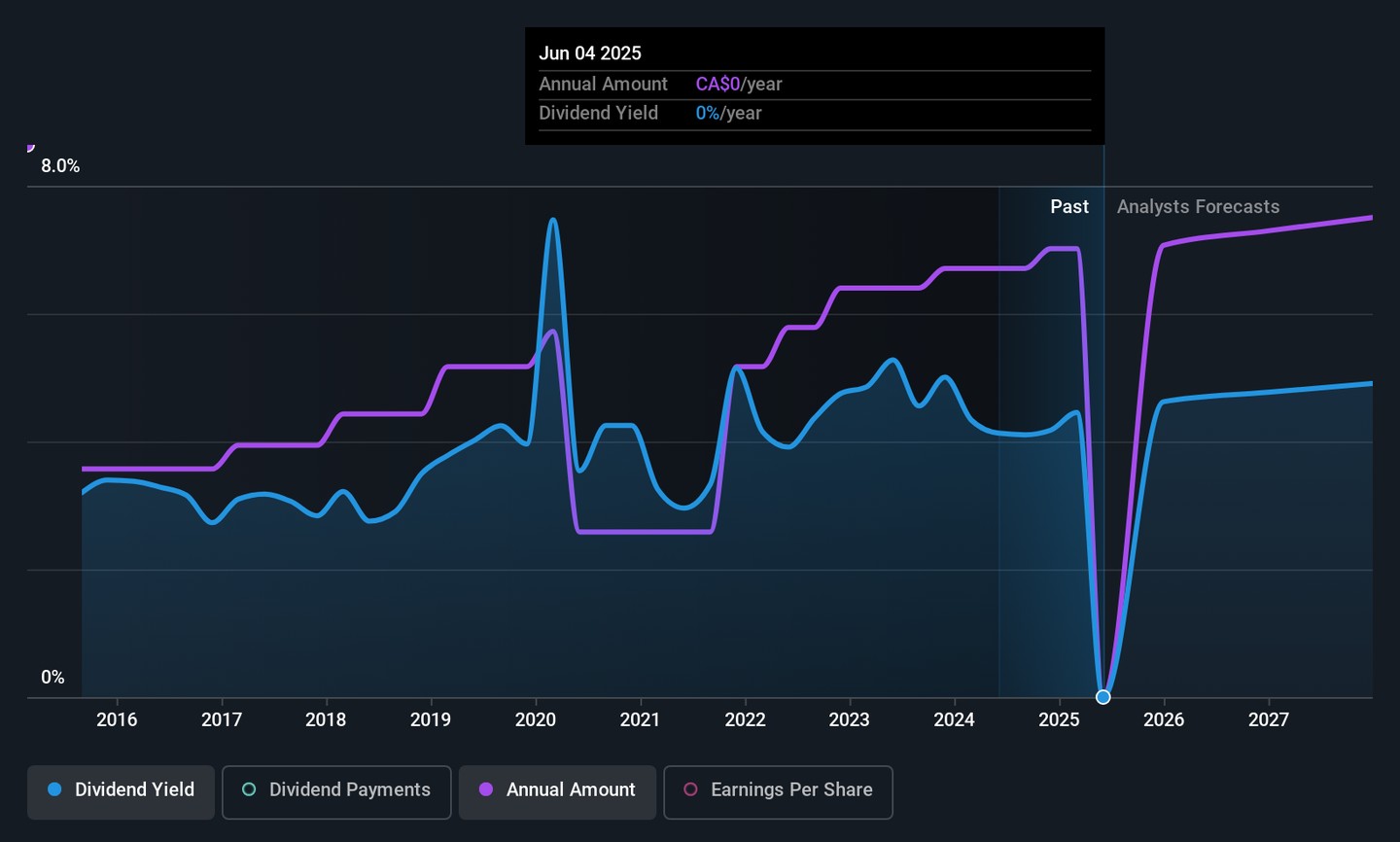Click the blue dot in Dividend Yield legend
1400x842 pixels.
(x=55, y=789)
